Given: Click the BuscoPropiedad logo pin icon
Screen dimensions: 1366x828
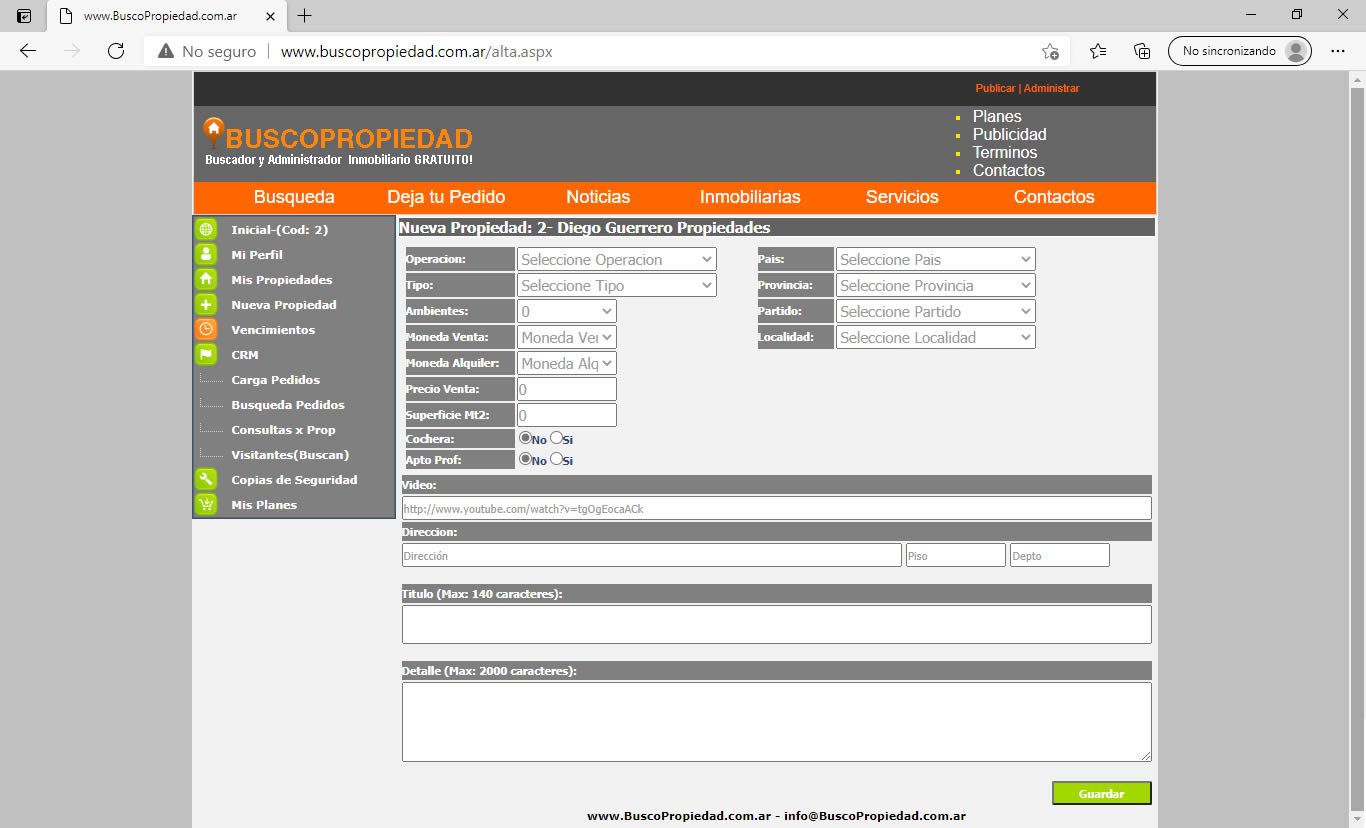Looking at the screenshot, I should coord(213,131).
